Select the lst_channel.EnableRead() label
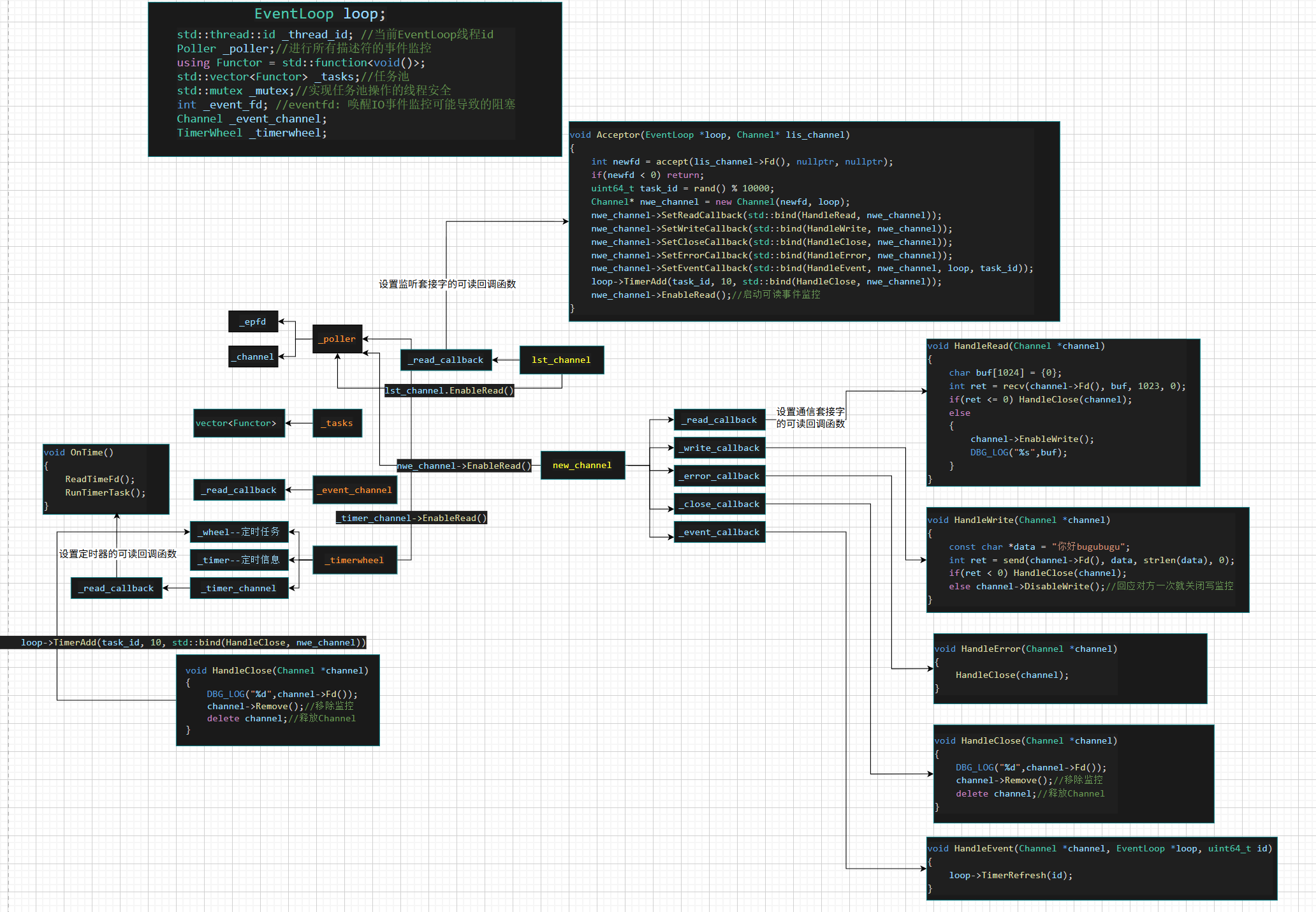 449,391
